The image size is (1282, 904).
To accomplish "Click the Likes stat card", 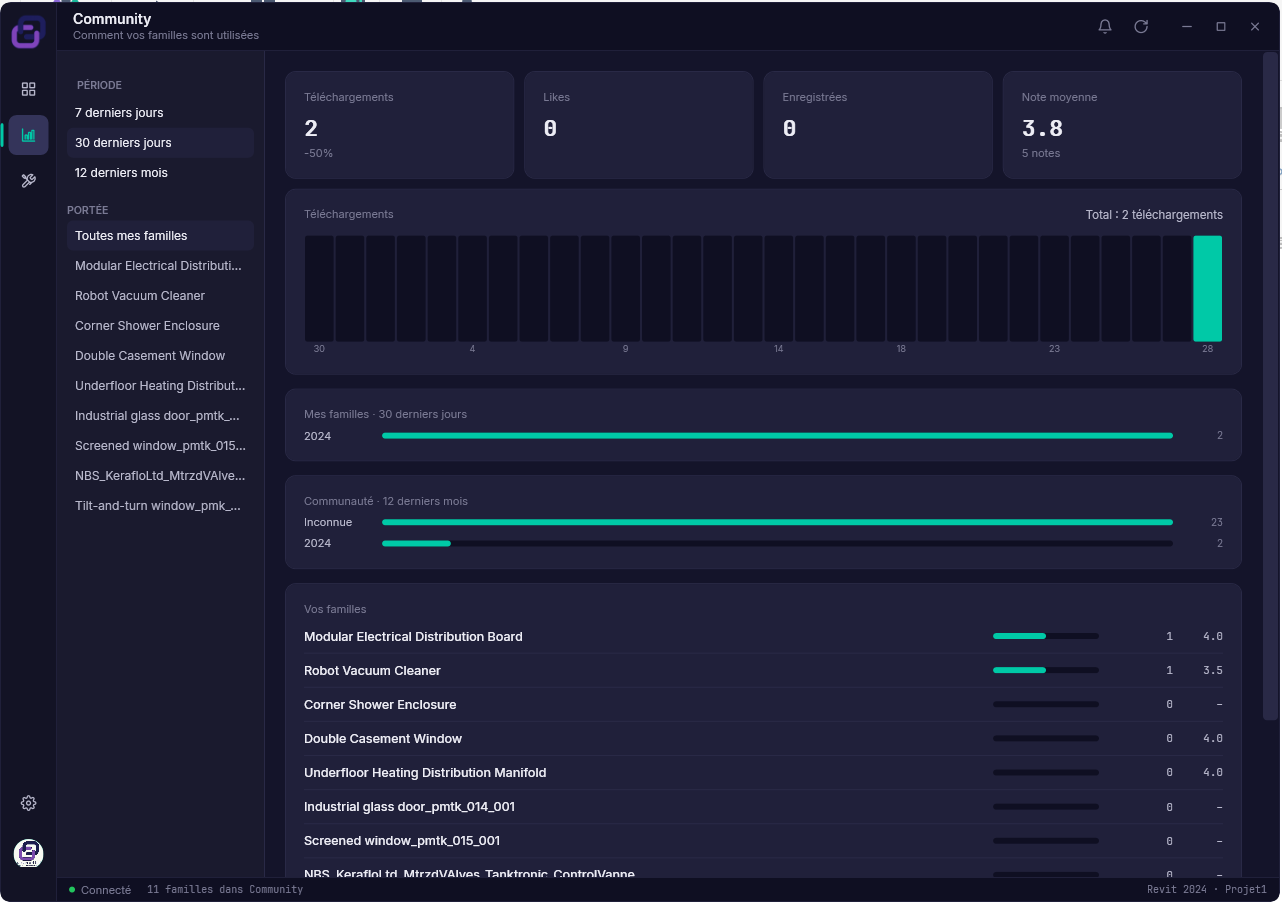I will click(639, 125).
